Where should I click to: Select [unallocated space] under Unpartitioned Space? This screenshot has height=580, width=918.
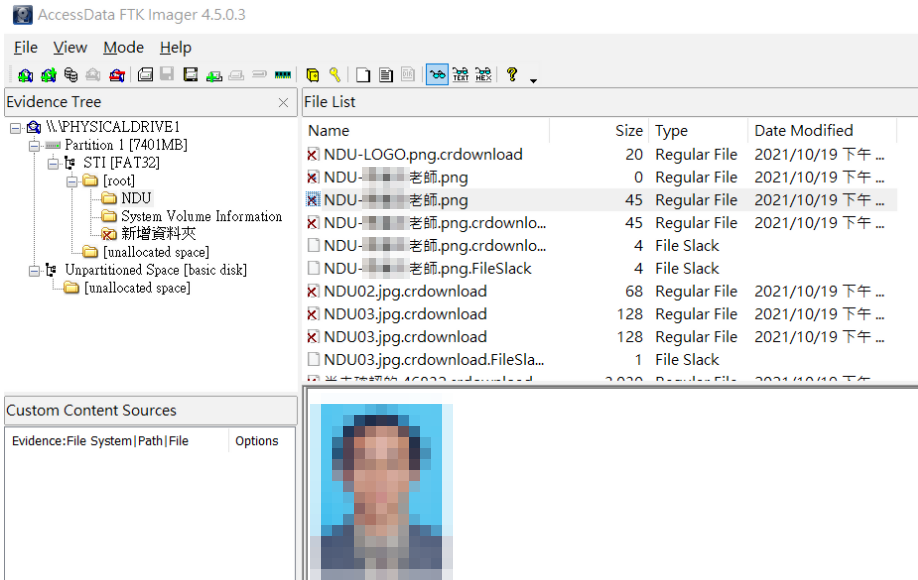137,288
